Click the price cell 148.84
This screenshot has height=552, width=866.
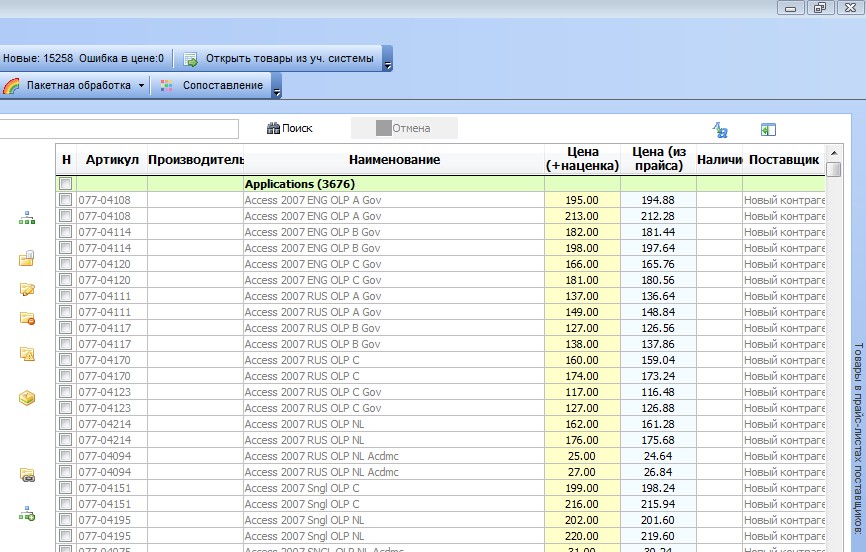[658, 312]
